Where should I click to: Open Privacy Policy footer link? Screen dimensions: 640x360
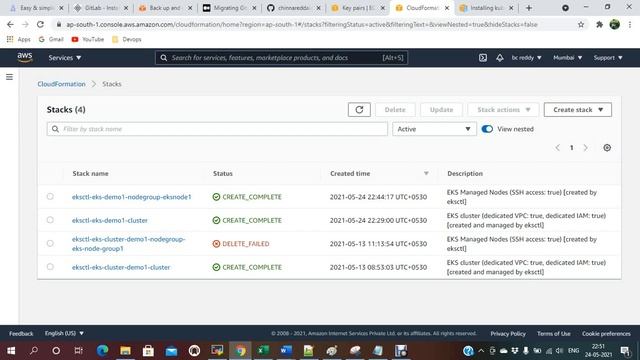coord(508,333)
